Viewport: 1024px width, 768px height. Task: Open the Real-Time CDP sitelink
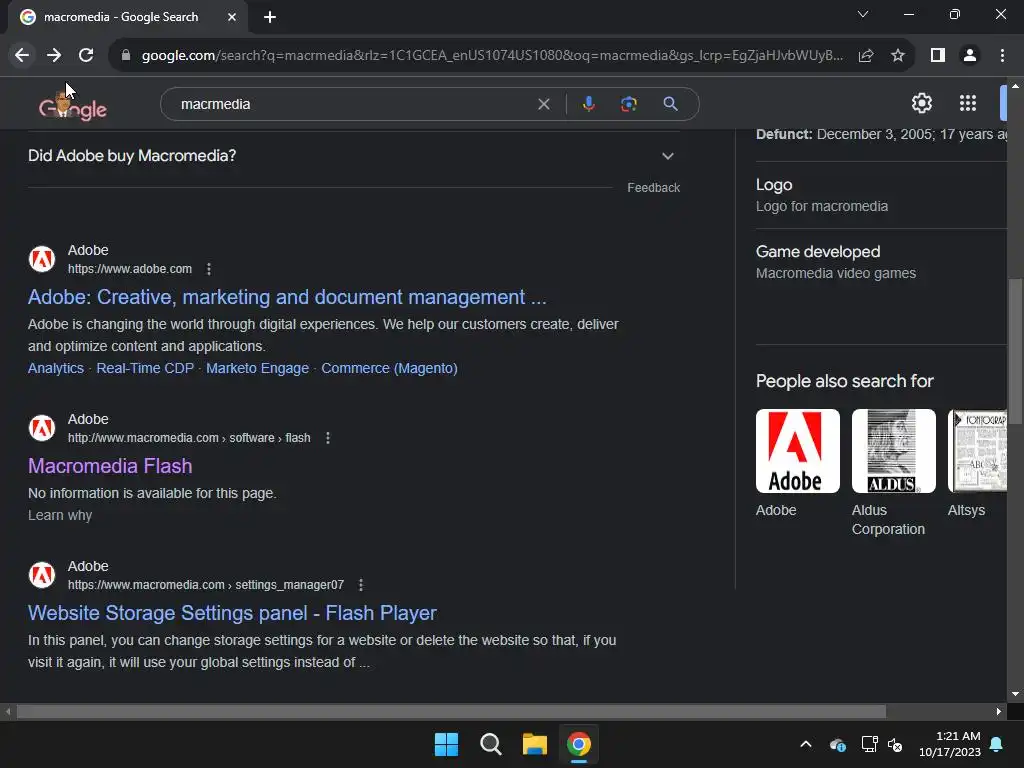click(x=145, y=368)
